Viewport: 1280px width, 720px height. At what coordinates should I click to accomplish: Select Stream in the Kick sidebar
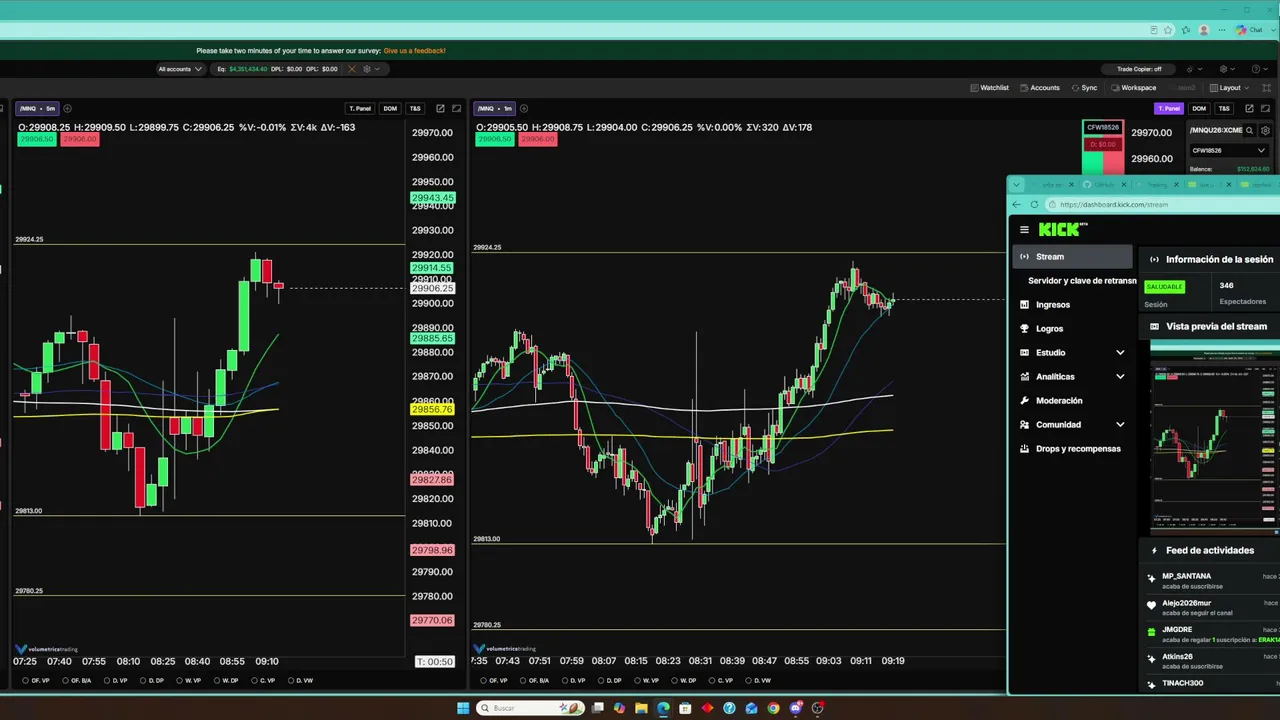coord(1072,257)
